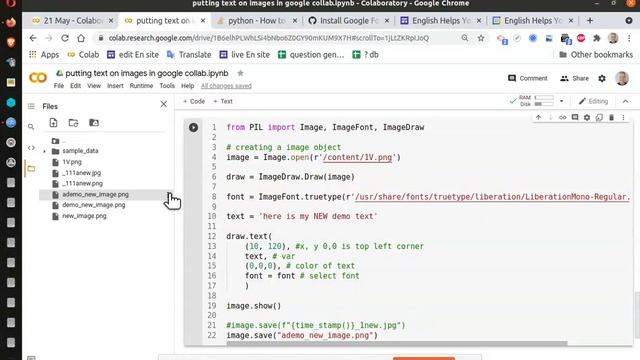Viewport: 640px width, 360px height.
Task: Open notebook settings gear in header
Action: (602, 78)
